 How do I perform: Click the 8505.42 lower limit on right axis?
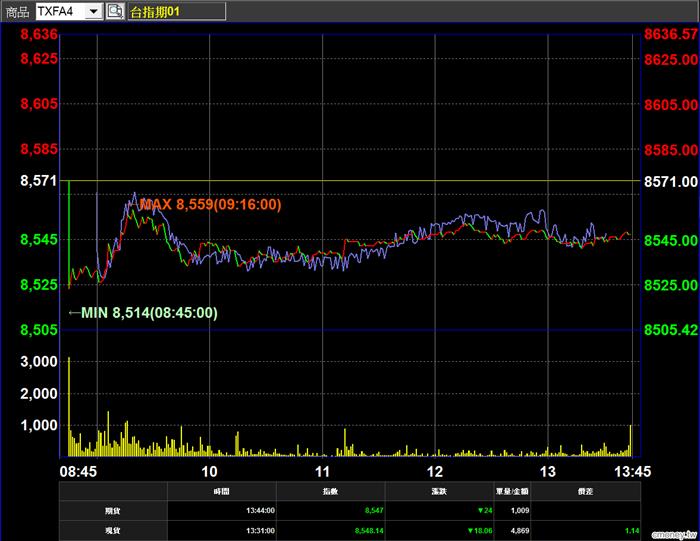tap(669, 330)
